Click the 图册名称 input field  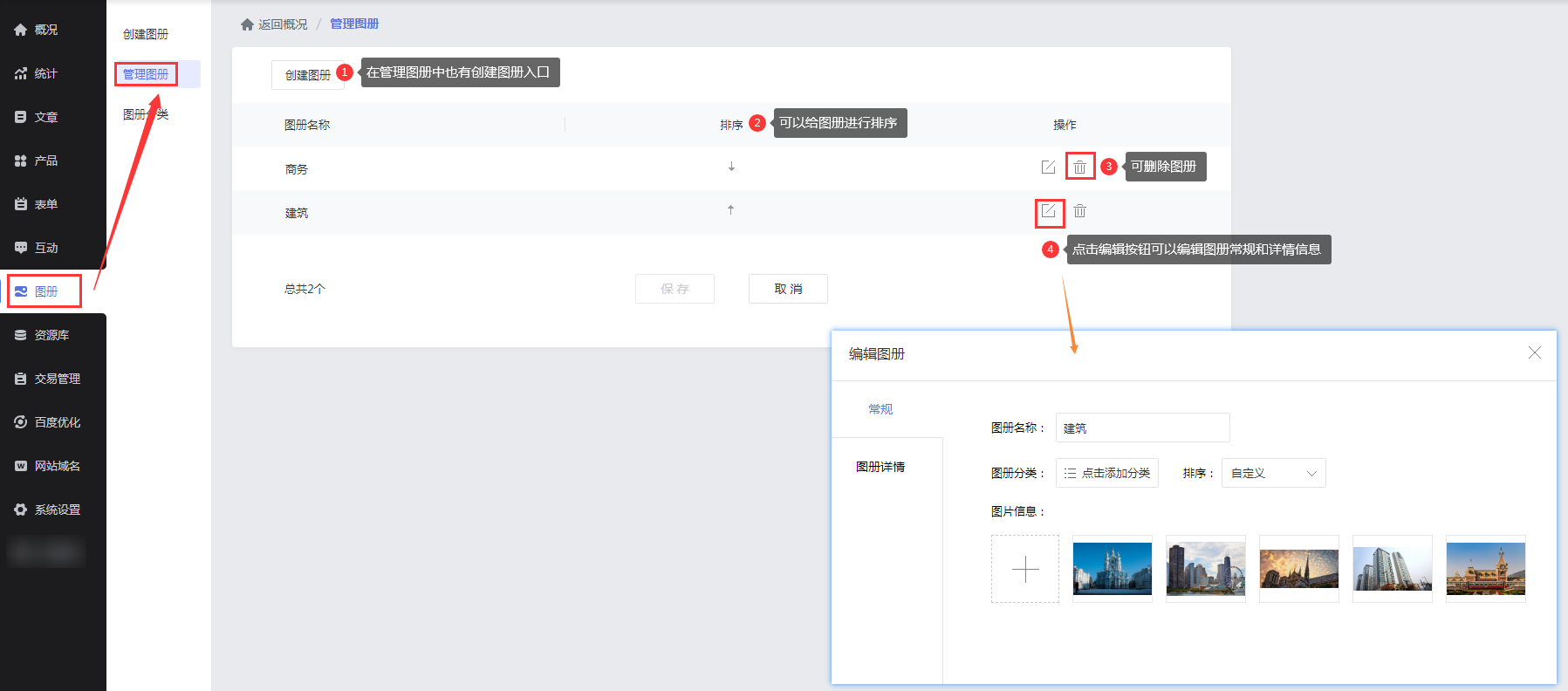(1142, 428)
